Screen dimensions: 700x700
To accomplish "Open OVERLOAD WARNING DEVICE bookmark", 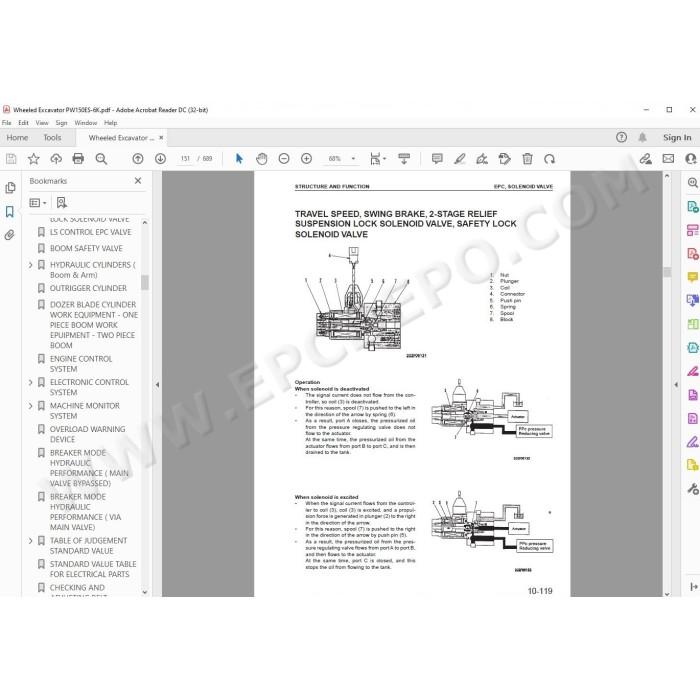I will click(x=88, y=434).
